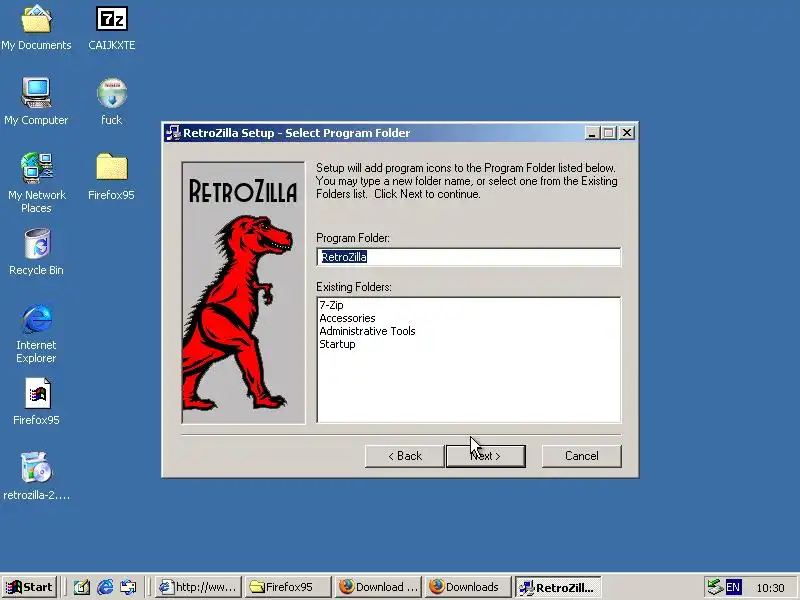This screenshot has height=600, width=800.
Task: Switch to Firefox95 folder taskbar button
Action: tap(288, 587)
